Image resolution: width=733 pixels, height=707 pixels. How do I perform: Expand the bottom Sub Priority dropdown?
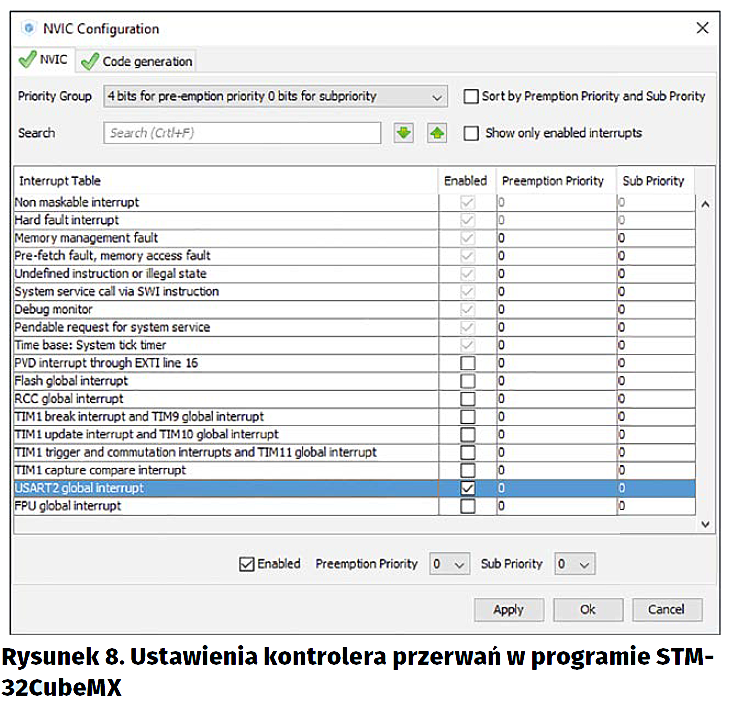pos(574,564)
